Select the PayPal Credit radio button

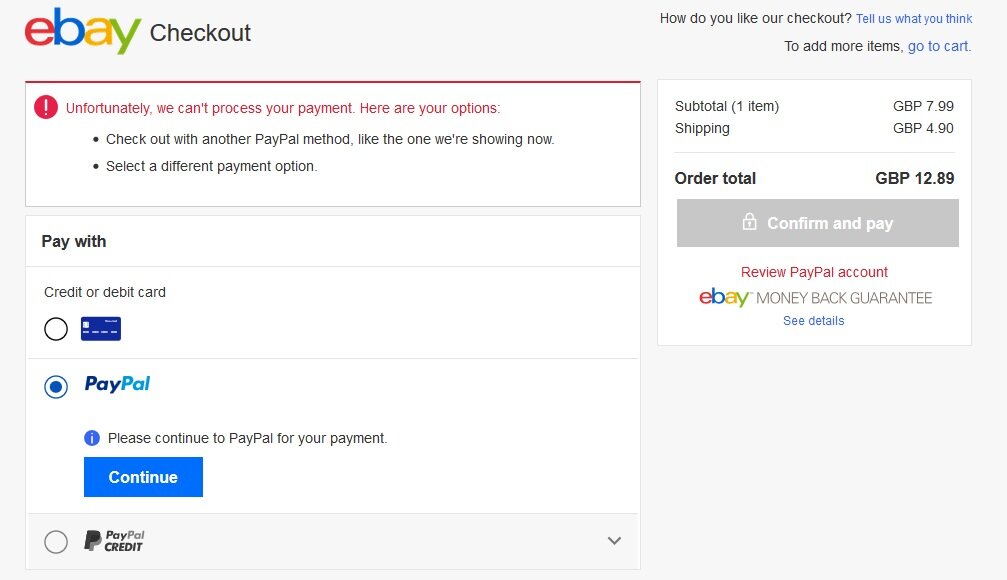56,541
